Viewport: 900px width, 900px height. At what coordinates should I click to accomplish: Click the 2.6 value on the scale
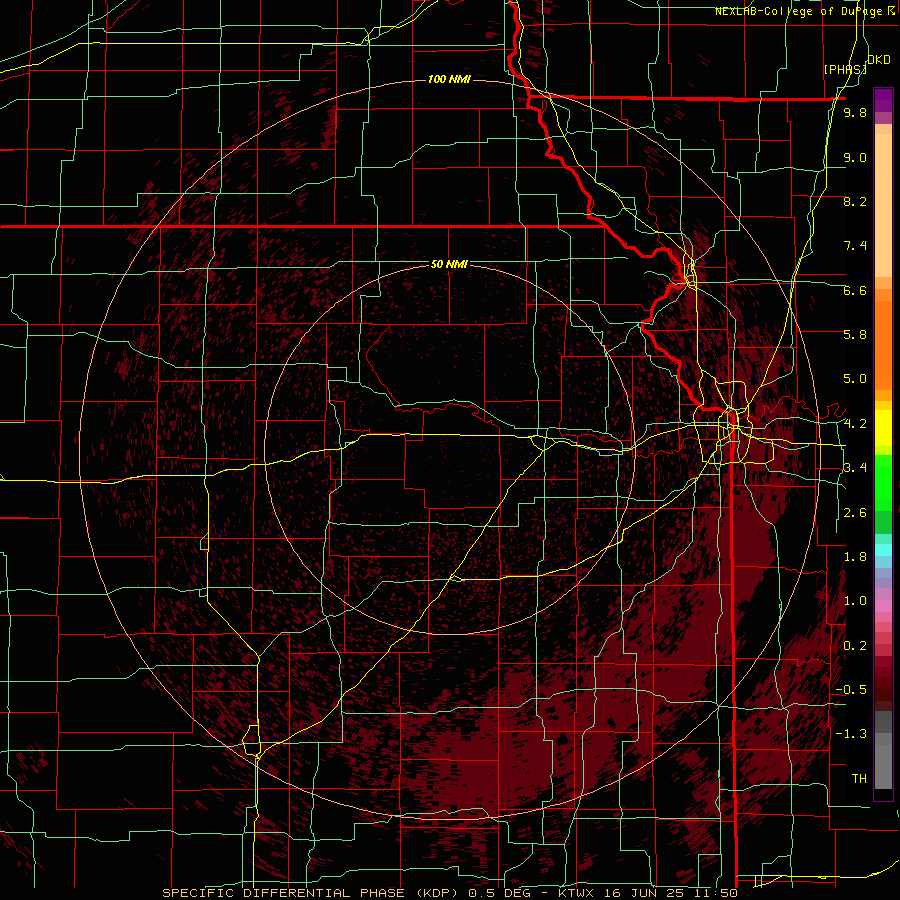(x=855, y=513)
